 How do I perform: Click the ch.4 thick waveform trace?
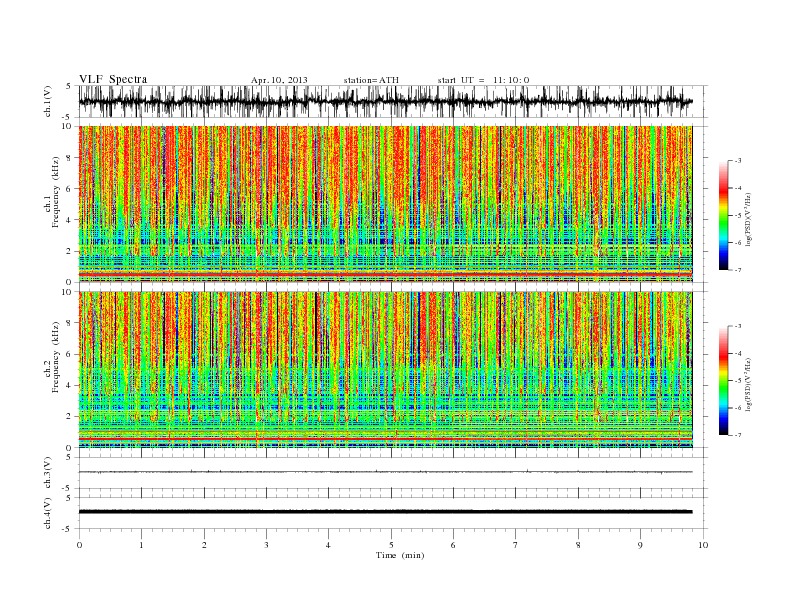(385, 512)
